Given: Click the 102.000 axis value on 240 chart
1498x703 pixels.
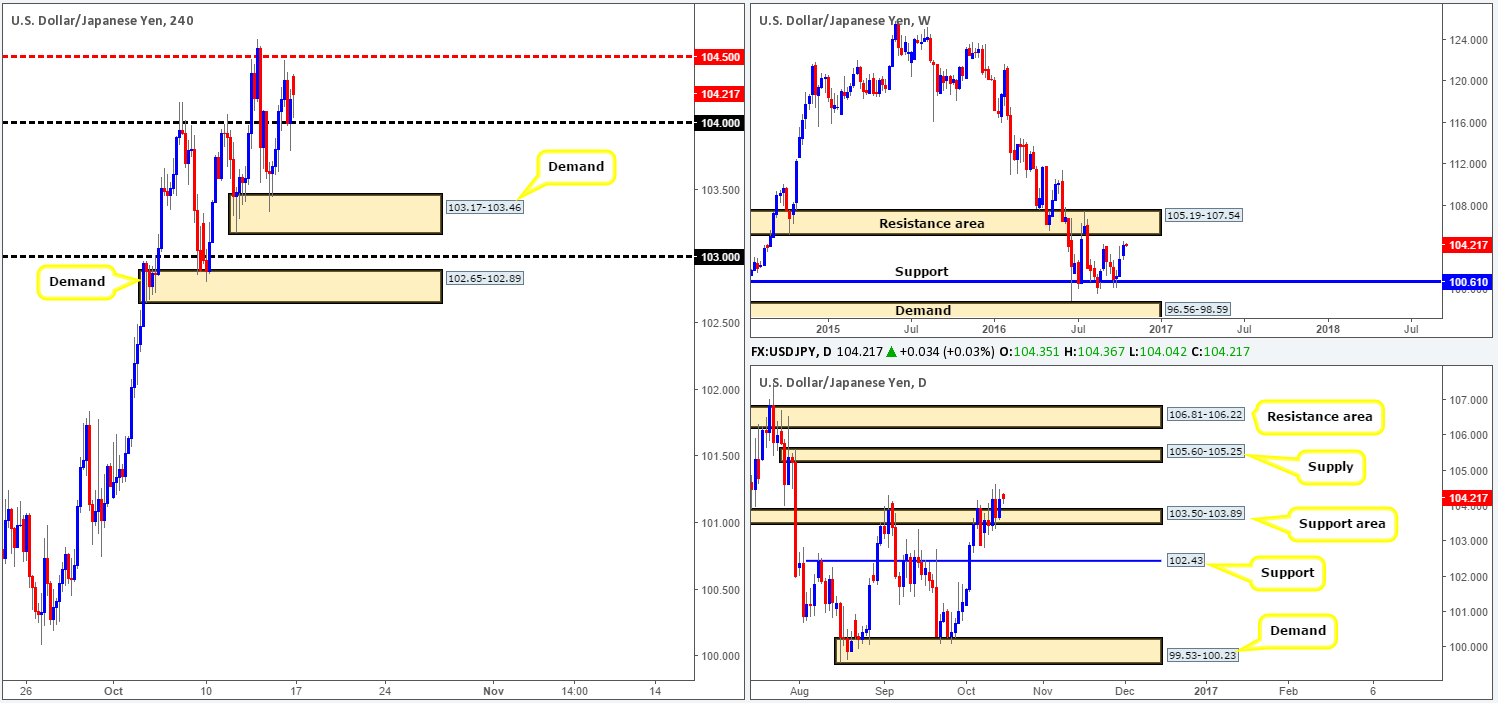Looking at the screenshot, I should click(722, 390).
